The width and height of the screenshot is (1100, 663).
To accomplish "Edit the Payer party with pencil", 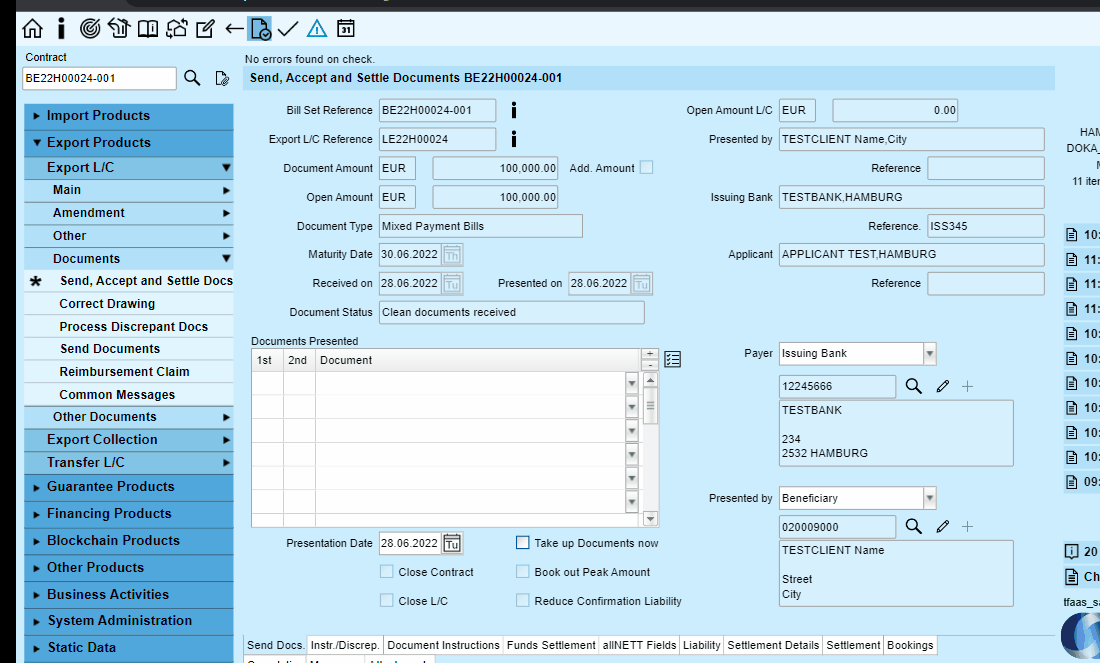I will tap(942, 386).
